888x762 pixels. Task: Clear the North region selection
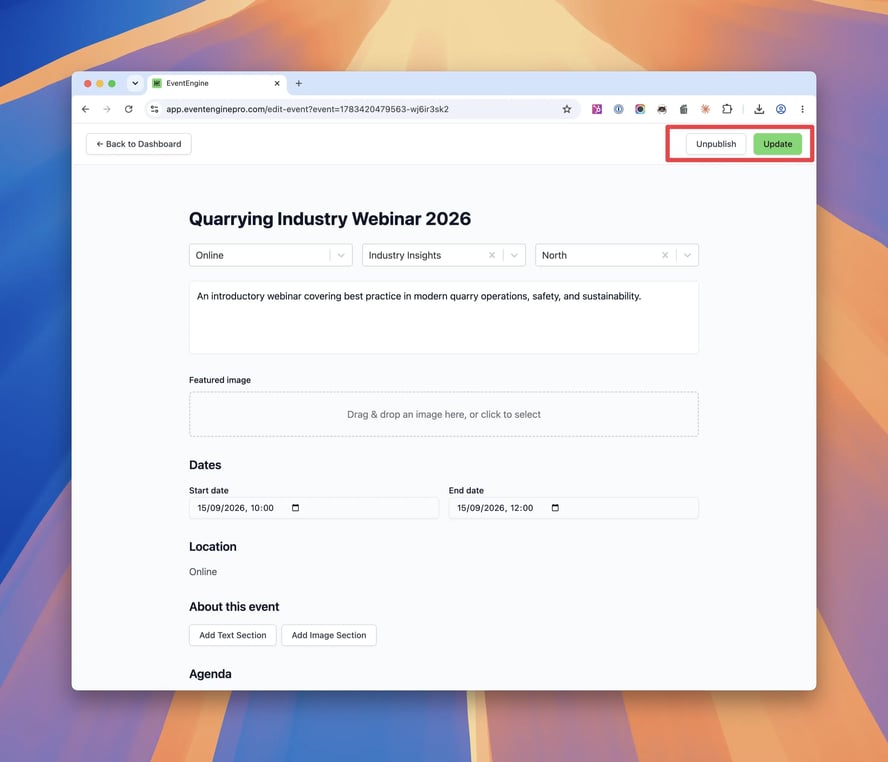(665, 255)
